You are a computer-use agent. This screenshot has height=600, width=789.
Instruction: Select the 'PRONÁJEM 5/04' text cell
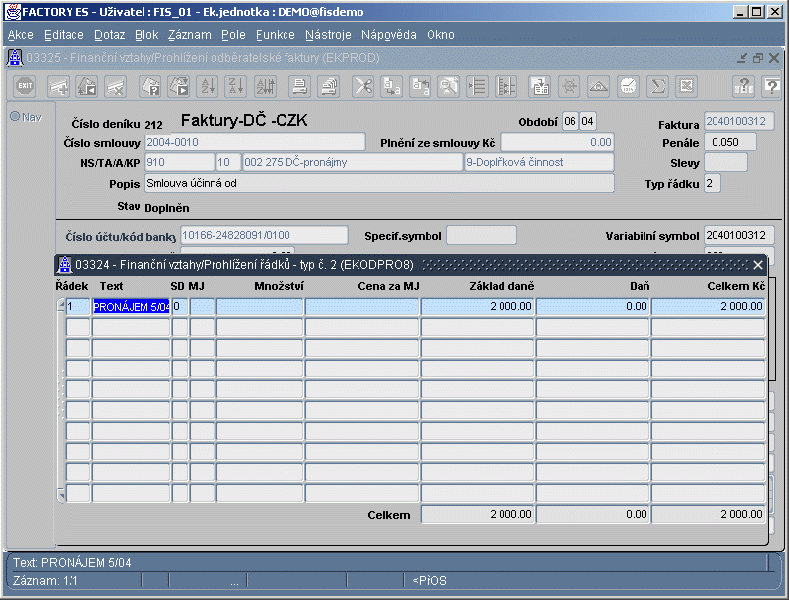pyautogui.click(x=131, y=307)
